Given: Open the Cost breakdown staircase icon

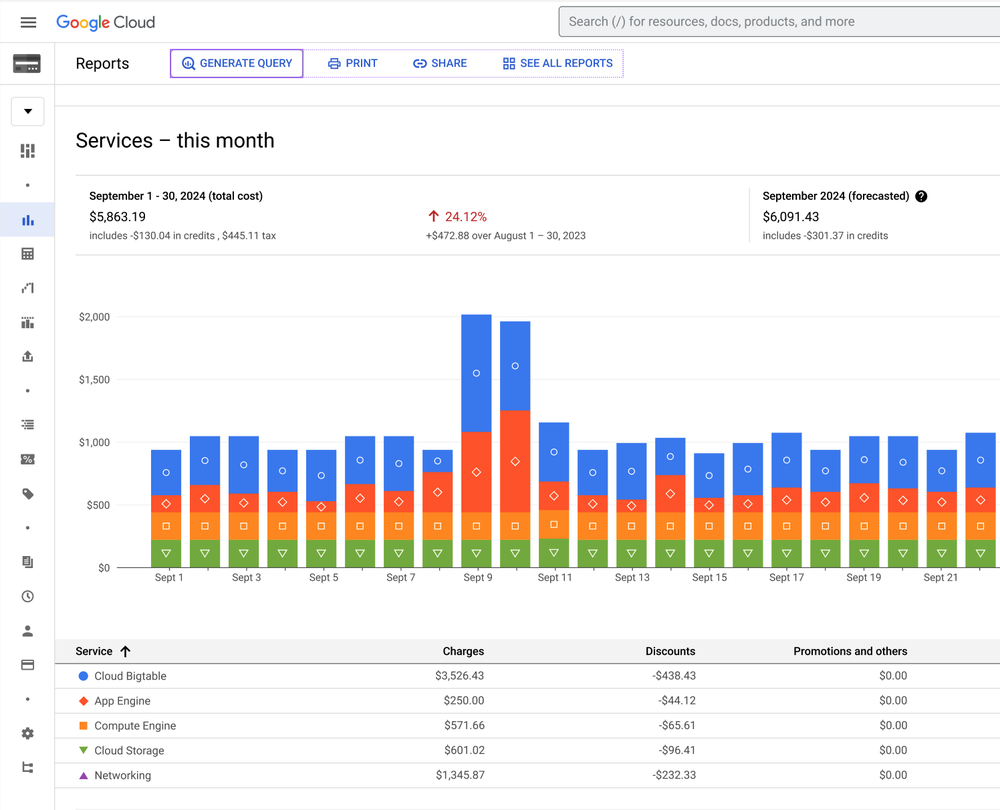Looking at the screenshot, I should [x=27, y=288].
